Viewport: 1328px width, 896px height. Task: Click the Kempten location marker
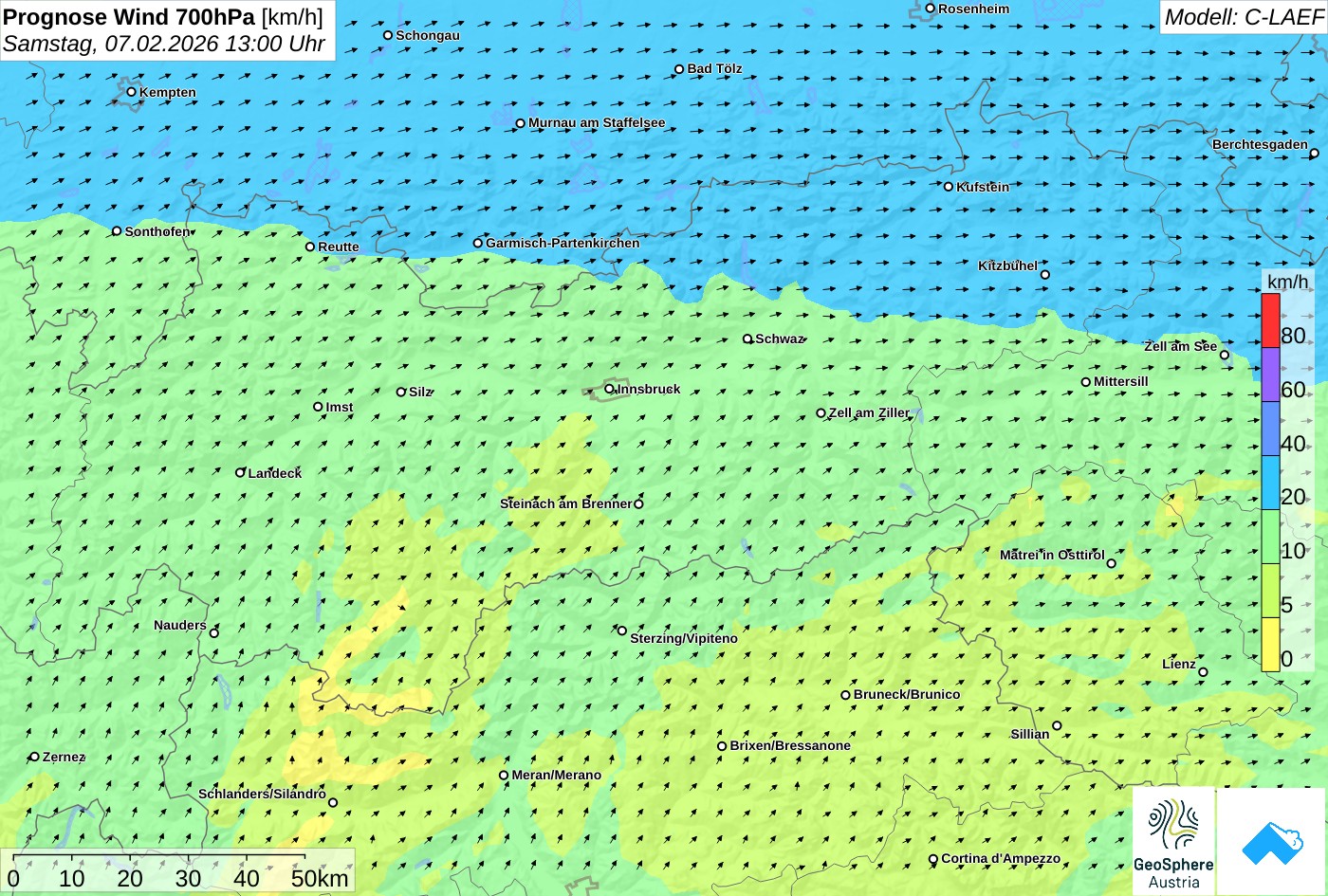(131, 92)
